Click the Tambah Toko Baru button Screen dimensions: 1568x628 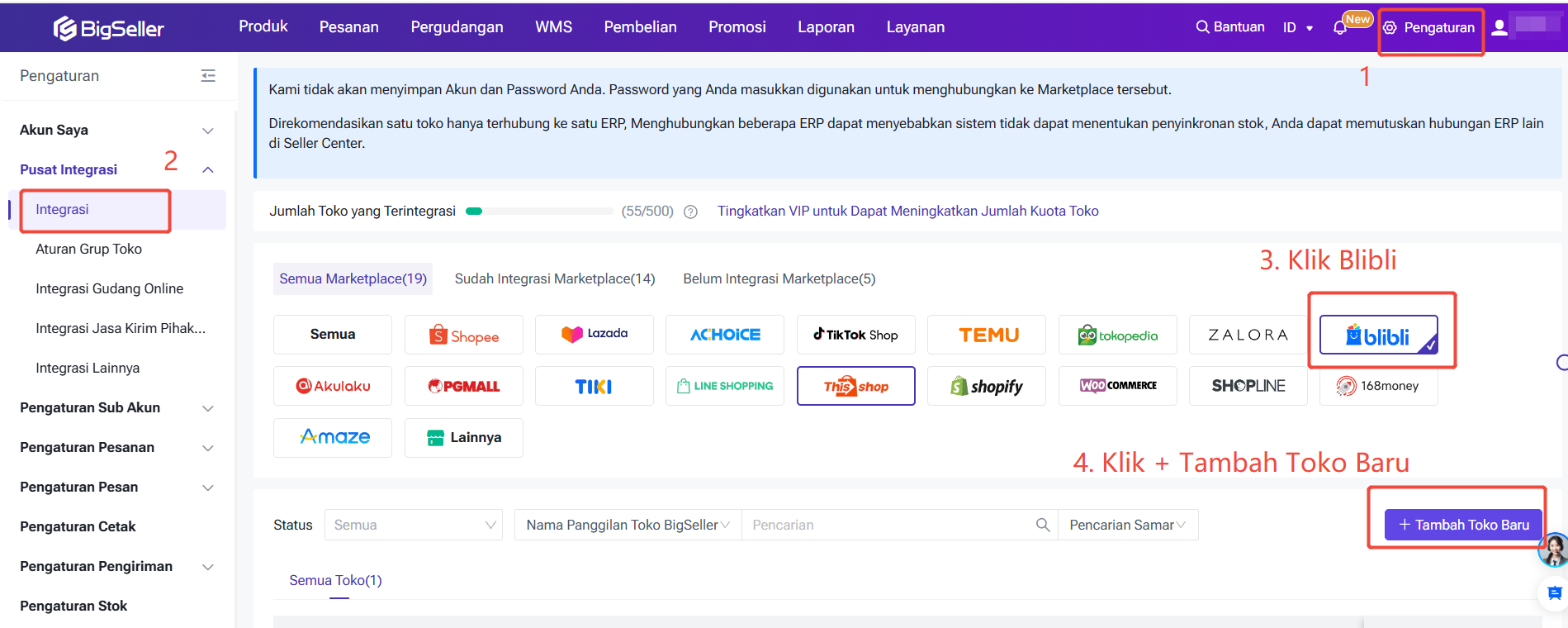pyautogui.click(x=1463, y=525)
